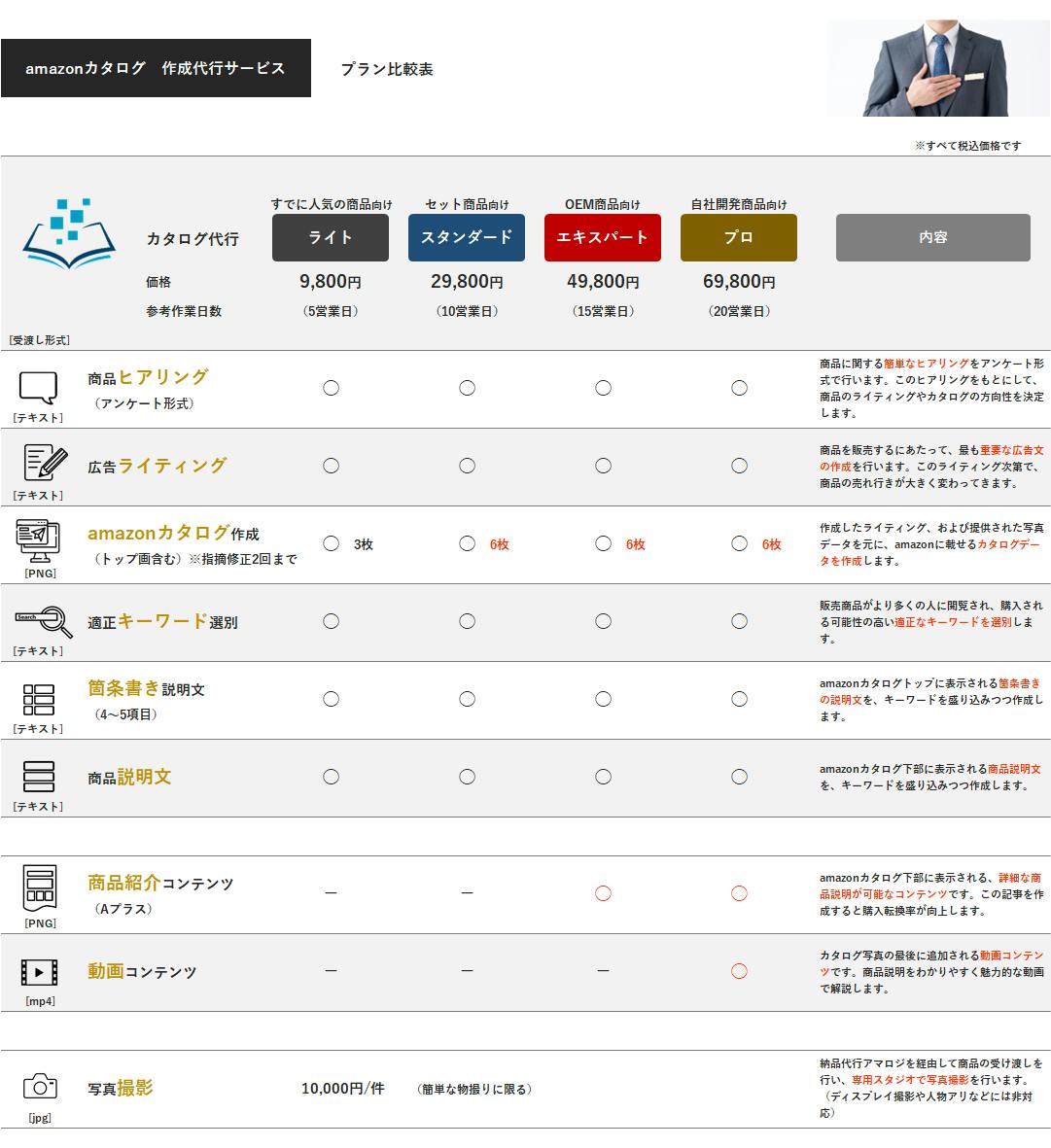The width and height of the screenshot is (1051, 1148).
Task: Select the blue スタンダード plan button
Action: click(467, 237)
